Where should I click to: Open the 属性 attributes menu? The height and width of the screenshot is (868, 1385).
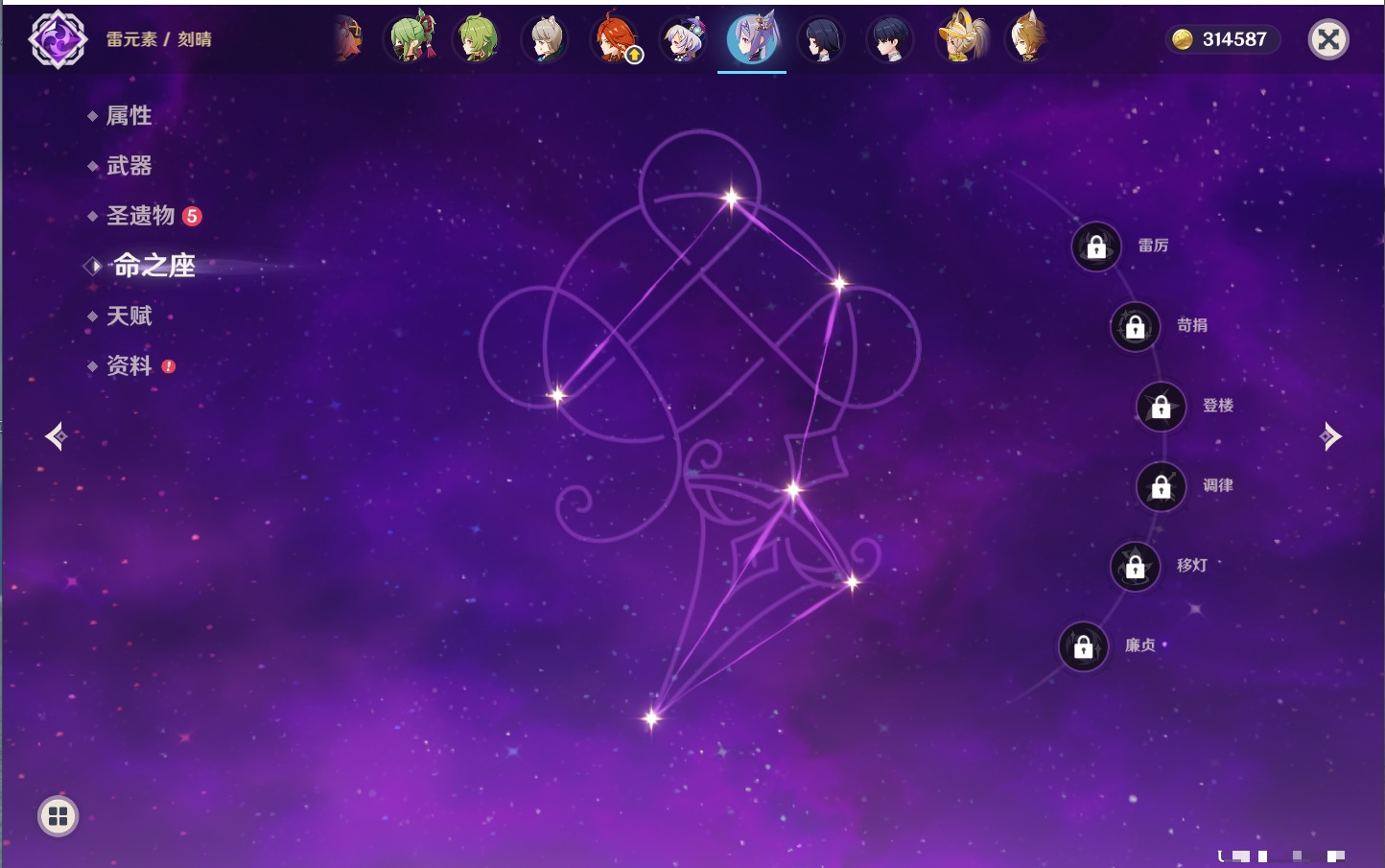(129, 116)
